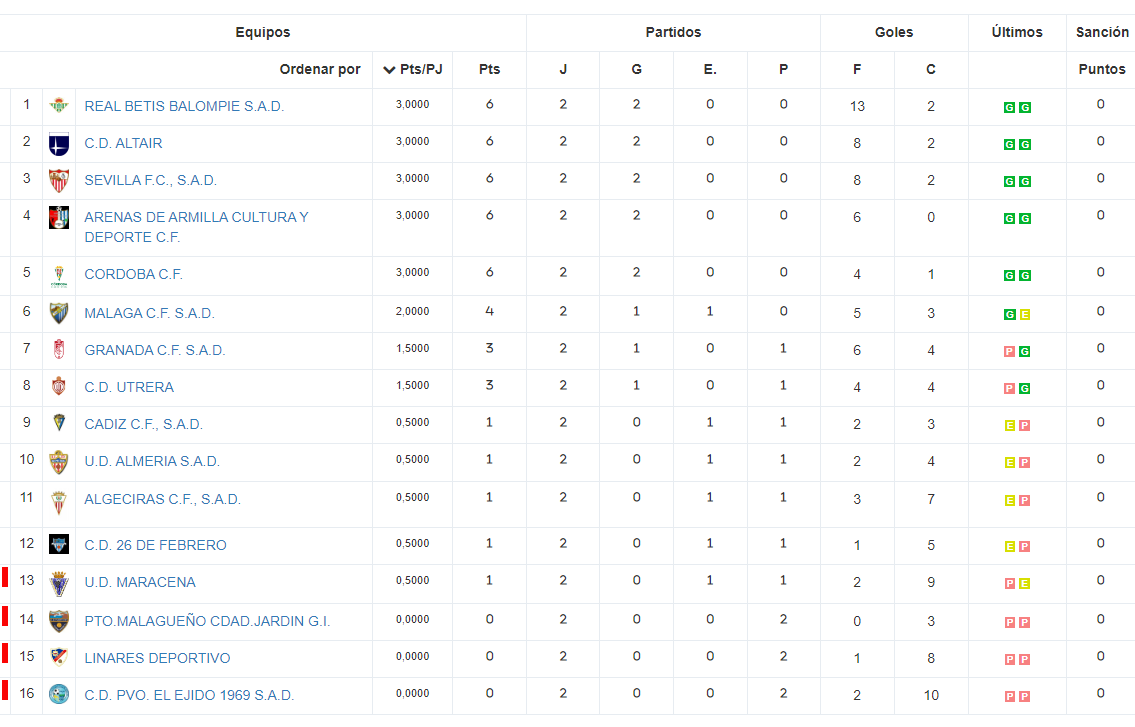
Task: Click U.D. Maracena goals against value 9
Action: (931, 582)
